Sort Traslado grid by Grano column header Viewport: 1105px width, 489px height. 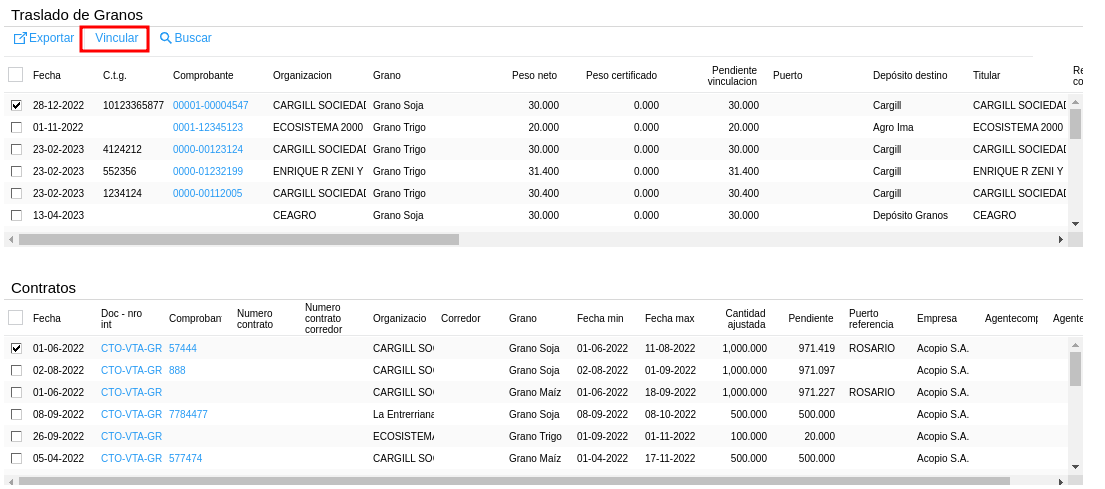(387, 75)
